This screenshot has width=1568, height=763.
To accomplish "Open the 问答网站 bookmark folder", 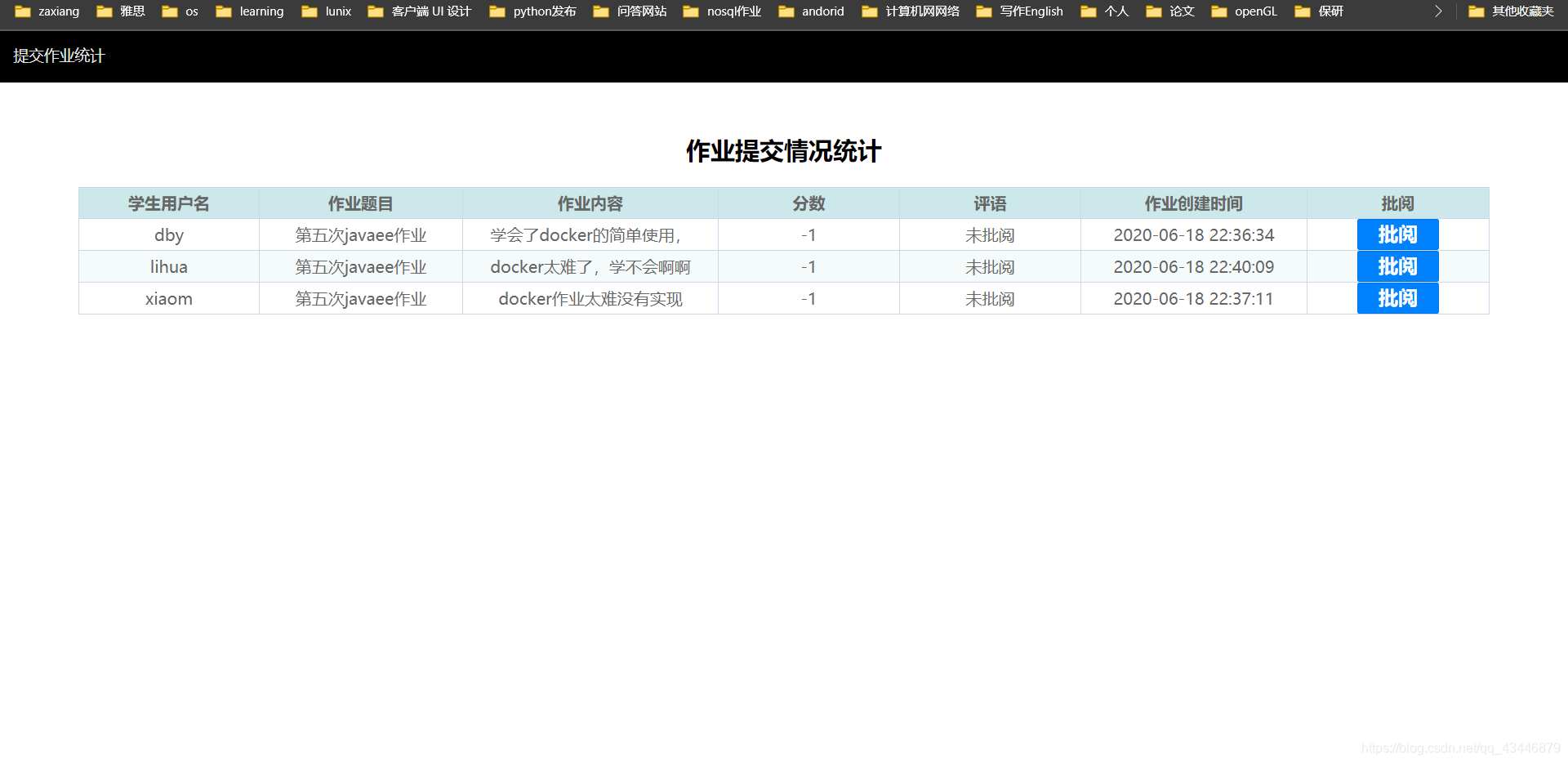I will pyautogui.click(x=630, y=11).
